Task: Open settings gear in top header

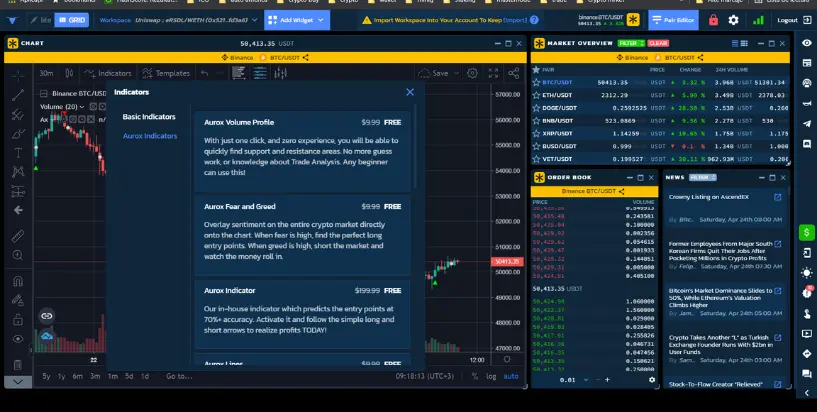Action: pyautogui.click(x=733, y=20)
